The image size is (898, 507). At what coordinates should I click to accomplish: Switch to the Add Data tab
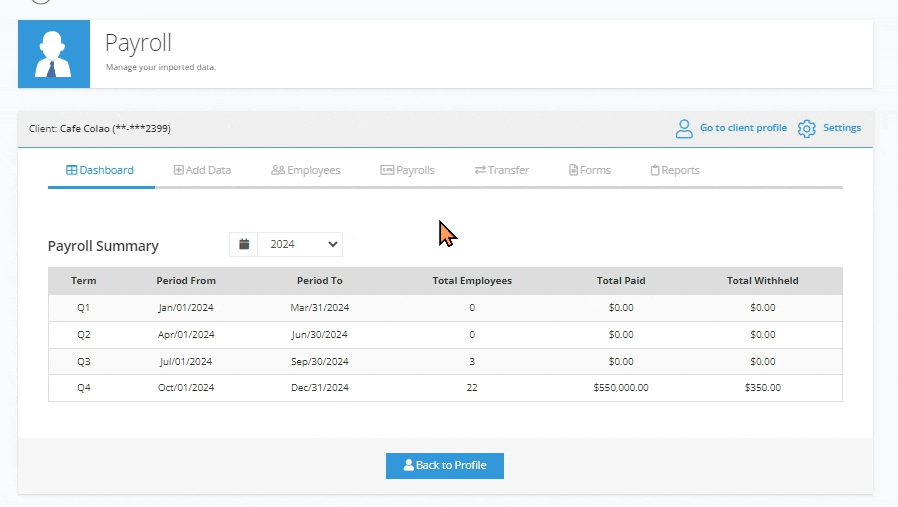coord(202,170)
